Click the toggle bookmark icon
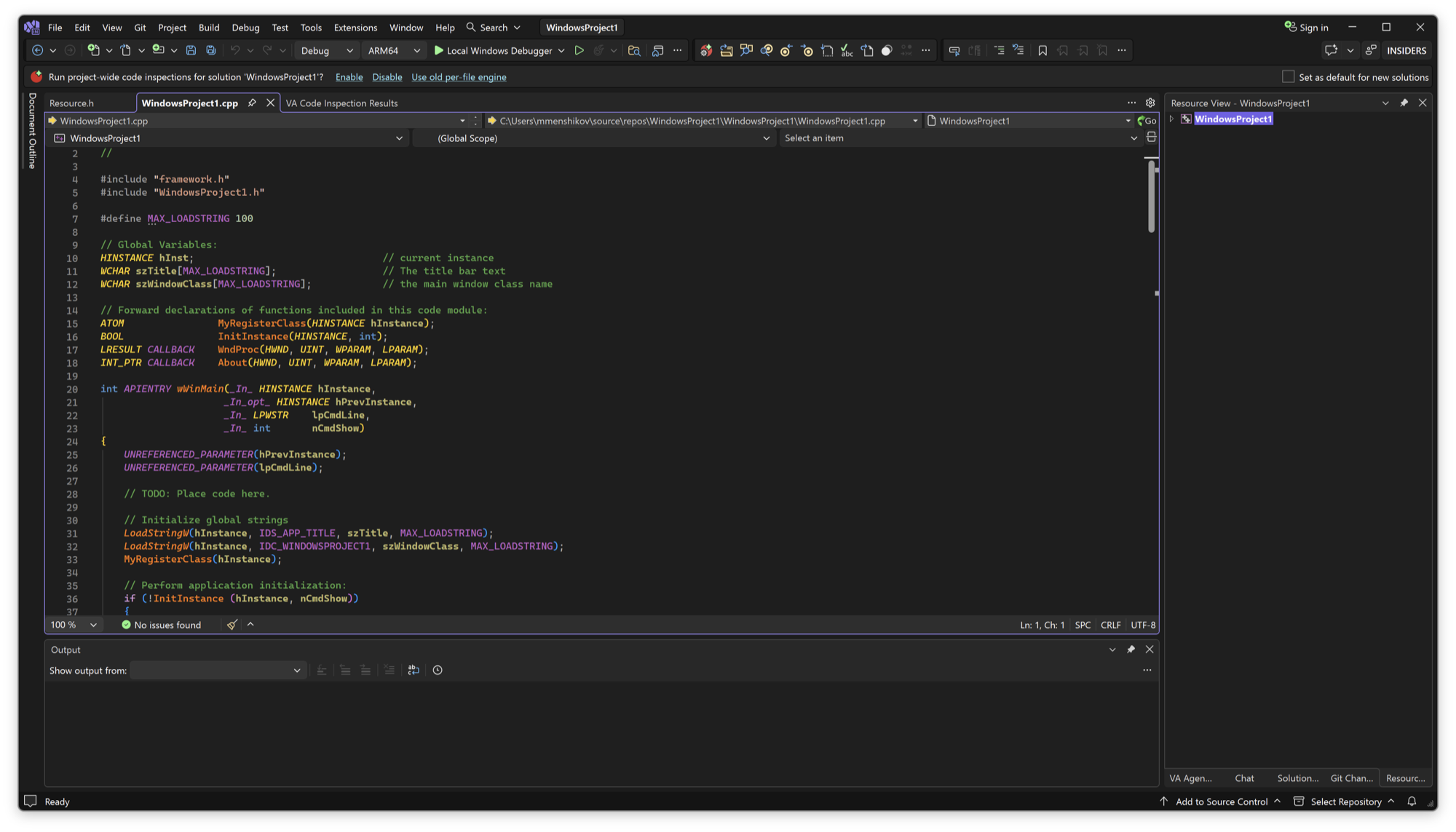The width and height of the screenshot is (1456, 832). [1042, 50]
